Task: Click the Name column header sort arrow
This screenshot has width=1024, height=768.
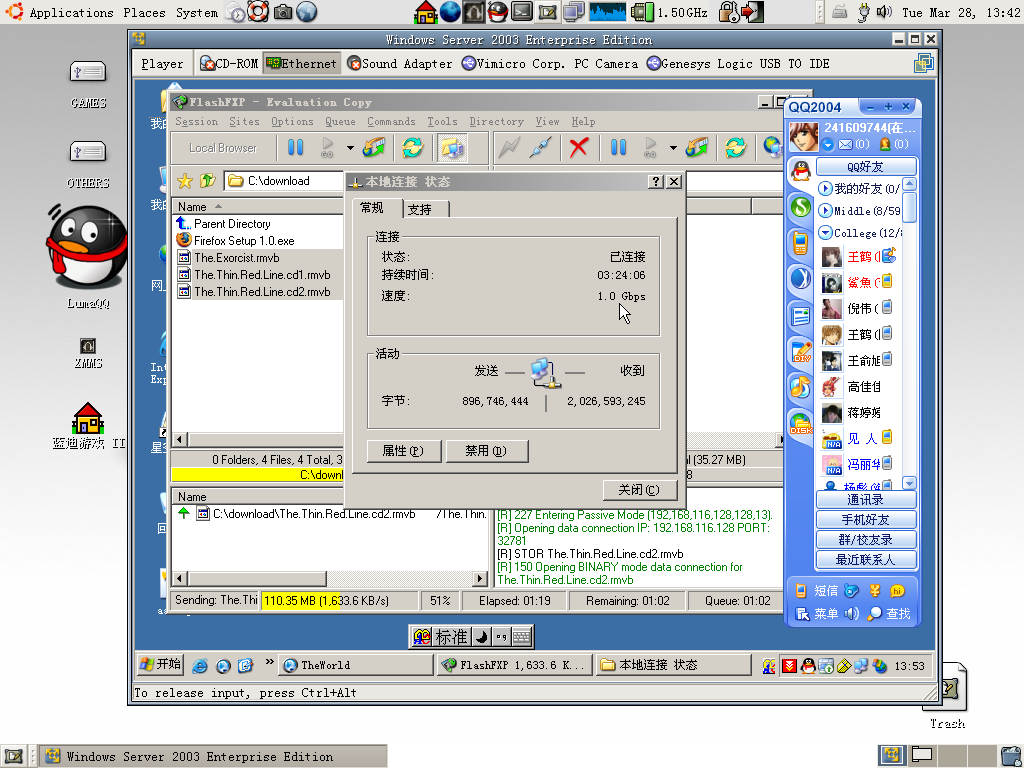Action: (x=218, y=207)
